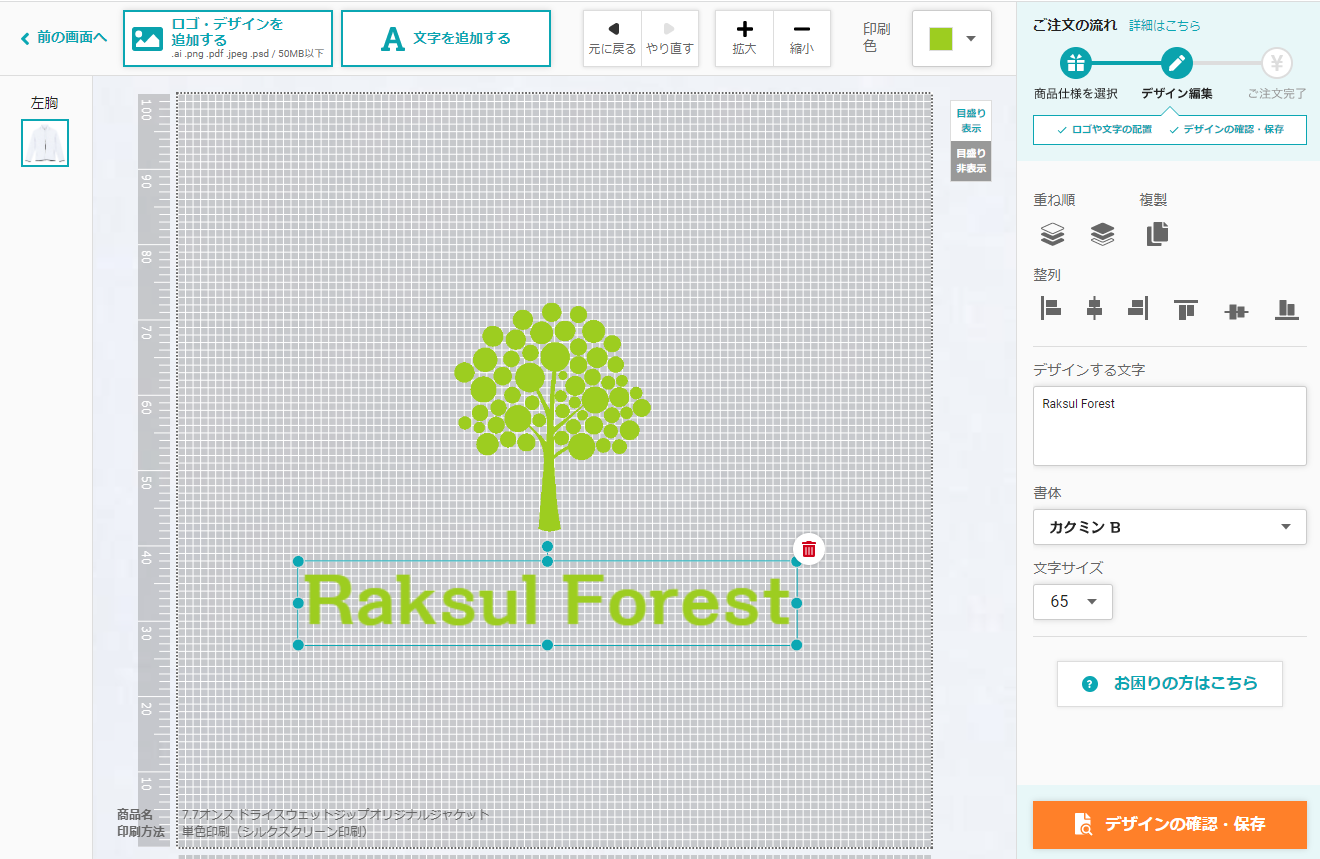Click the help question mark icon
The height and width of the screenshot is (859, 1320).
[1091, 684]
